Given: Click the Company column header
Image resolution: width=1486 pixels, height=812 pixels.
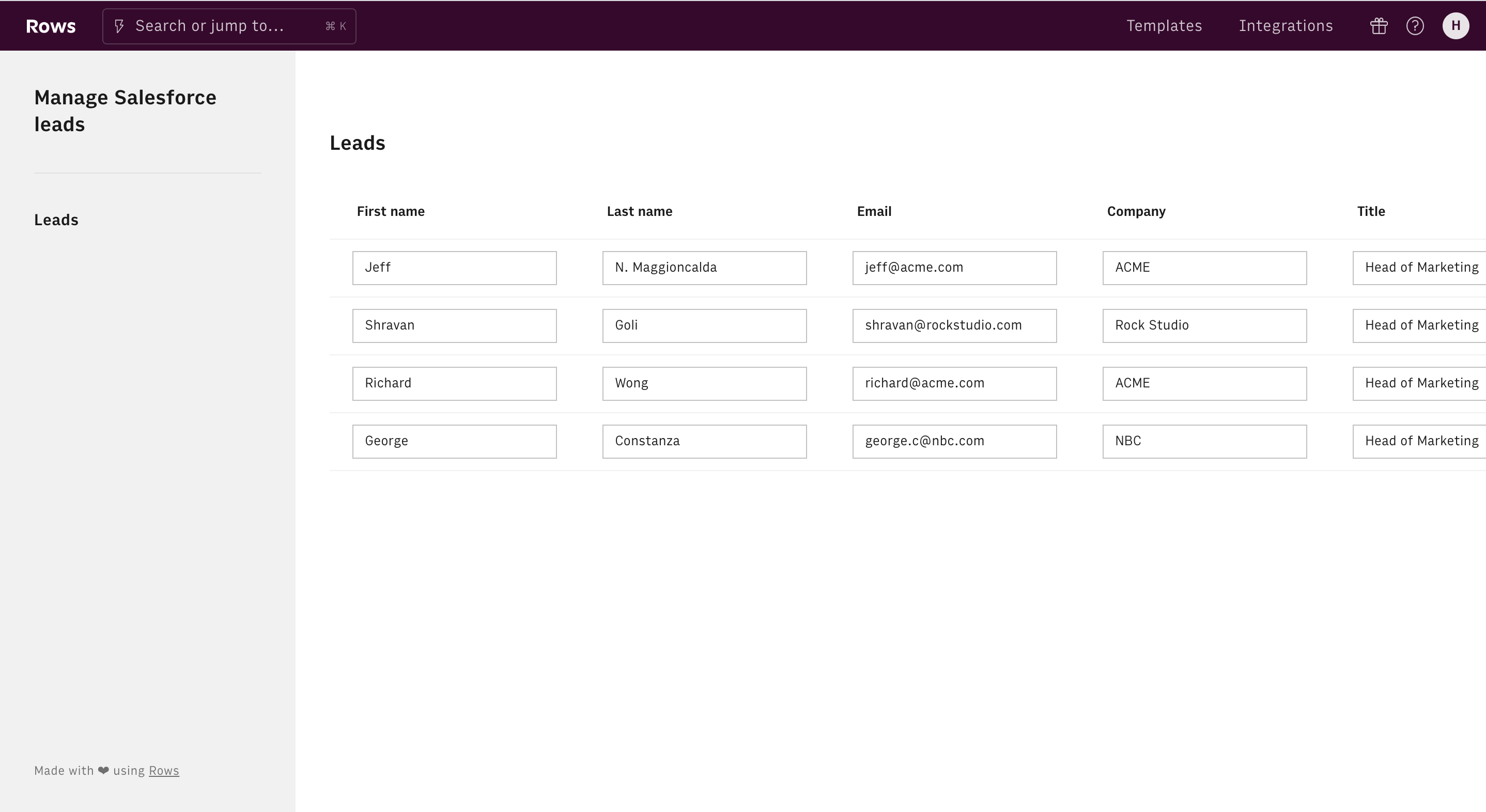Looking at the screenshot, I should tap(1136, 211).
